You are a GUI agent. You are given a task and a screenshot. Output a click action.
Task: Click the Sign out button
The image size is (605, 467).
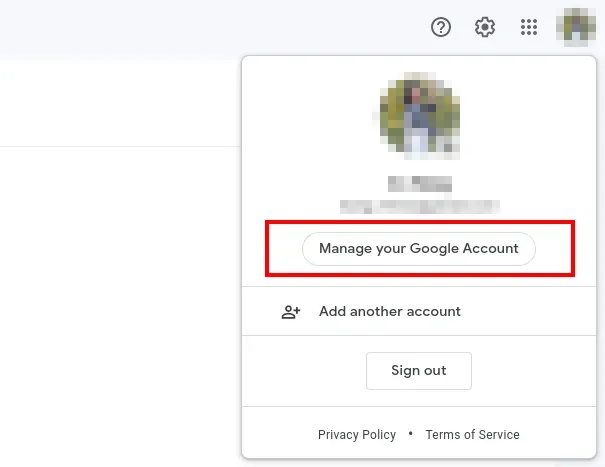pos(419,371)
